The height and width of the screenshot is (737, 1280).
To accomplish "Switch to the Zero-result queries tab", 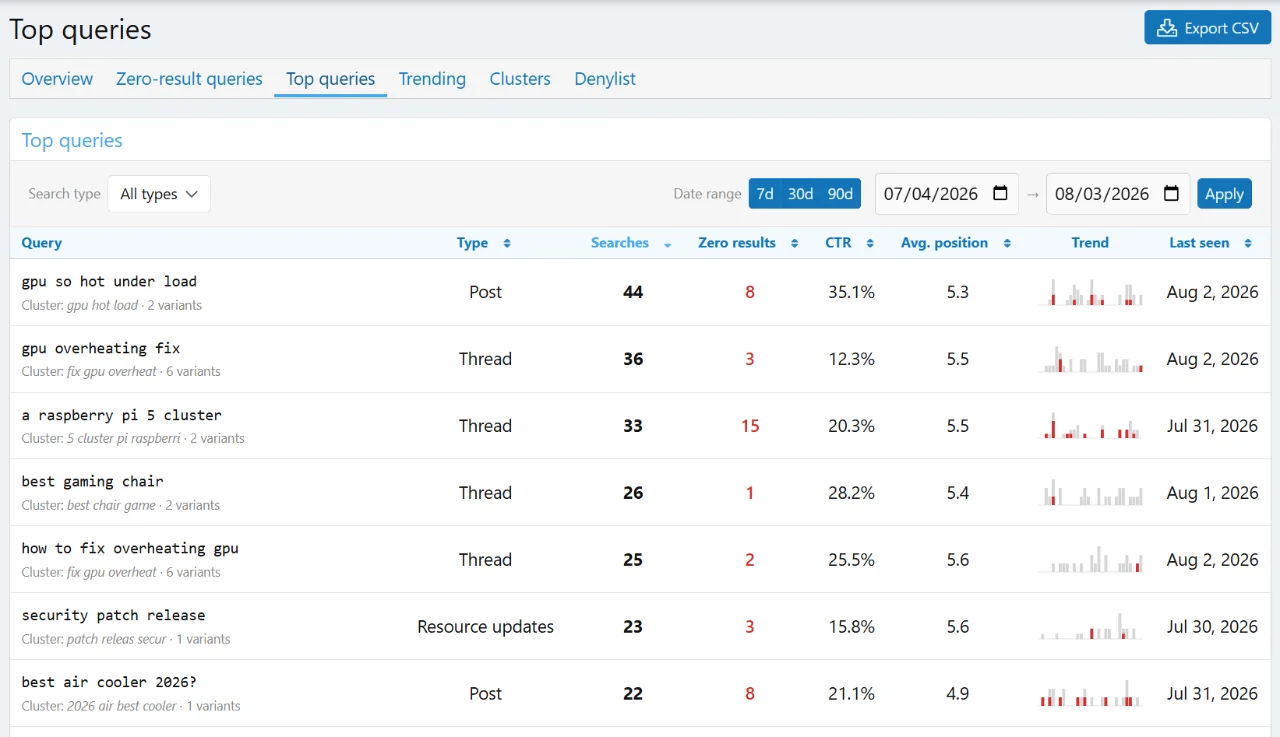I will click(x=189, y=79).
